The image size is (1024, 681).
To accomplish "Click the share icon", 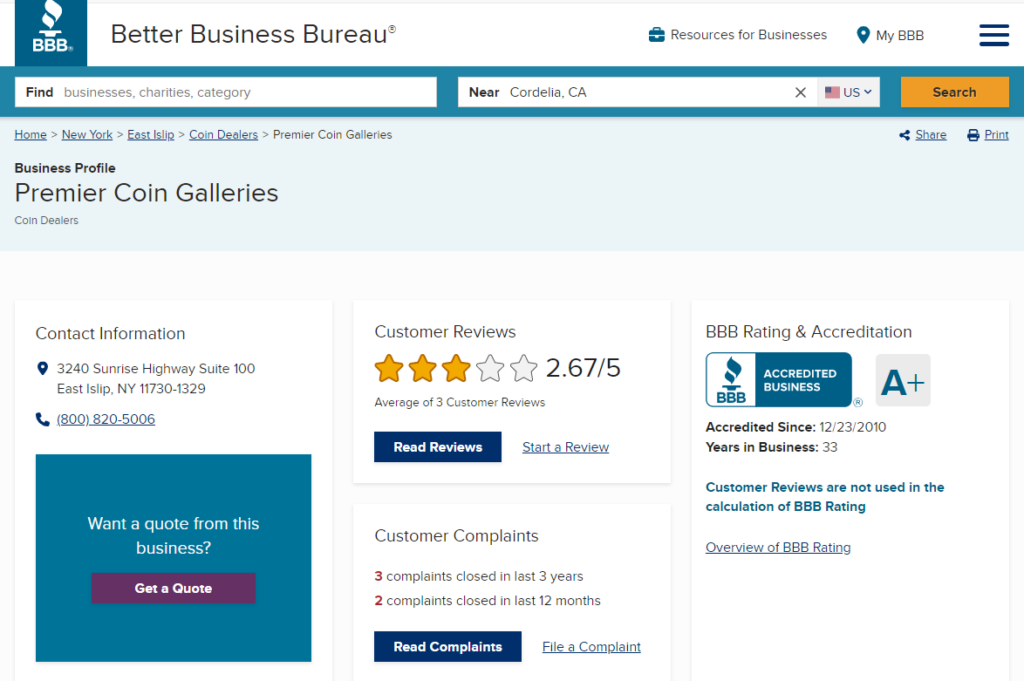I will click(x=904, y=135).
